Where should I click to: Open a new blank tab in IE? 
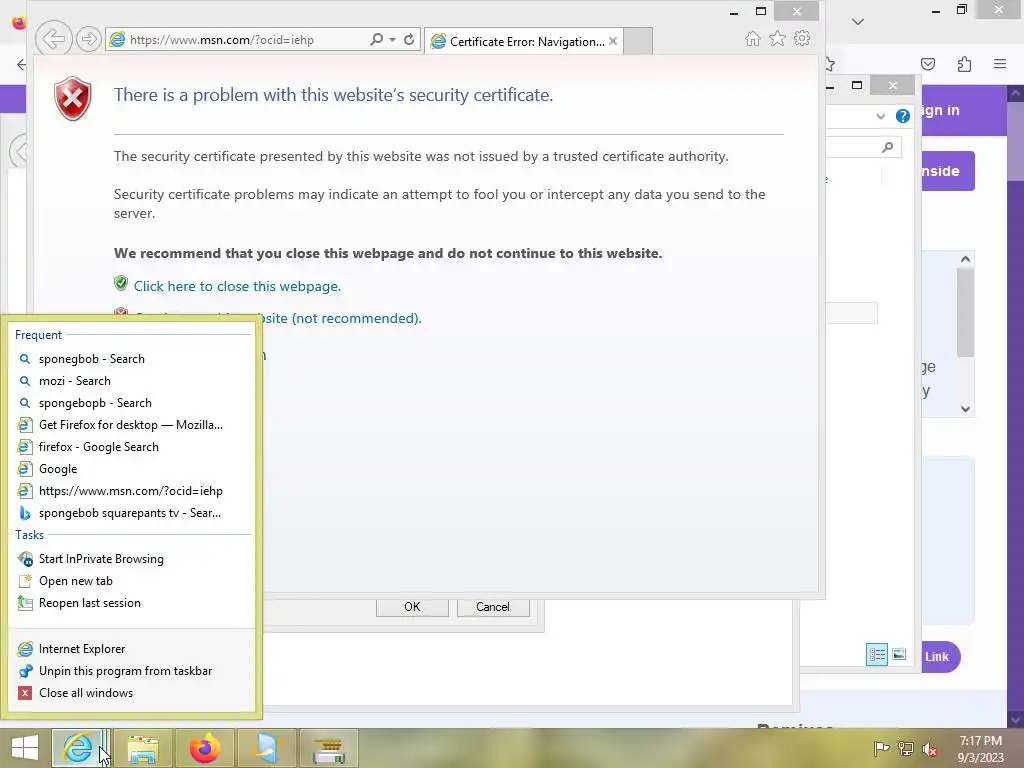click(637, 41)
